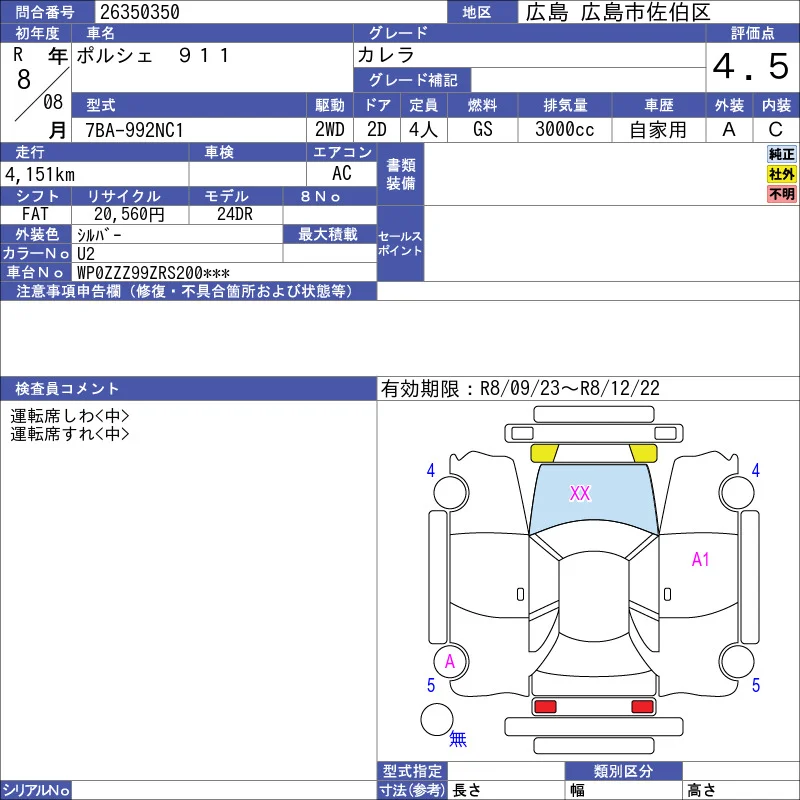Click air conditioner value AC
The width and height of the screenshot is (800, 800).
click(x=342, y=173)
